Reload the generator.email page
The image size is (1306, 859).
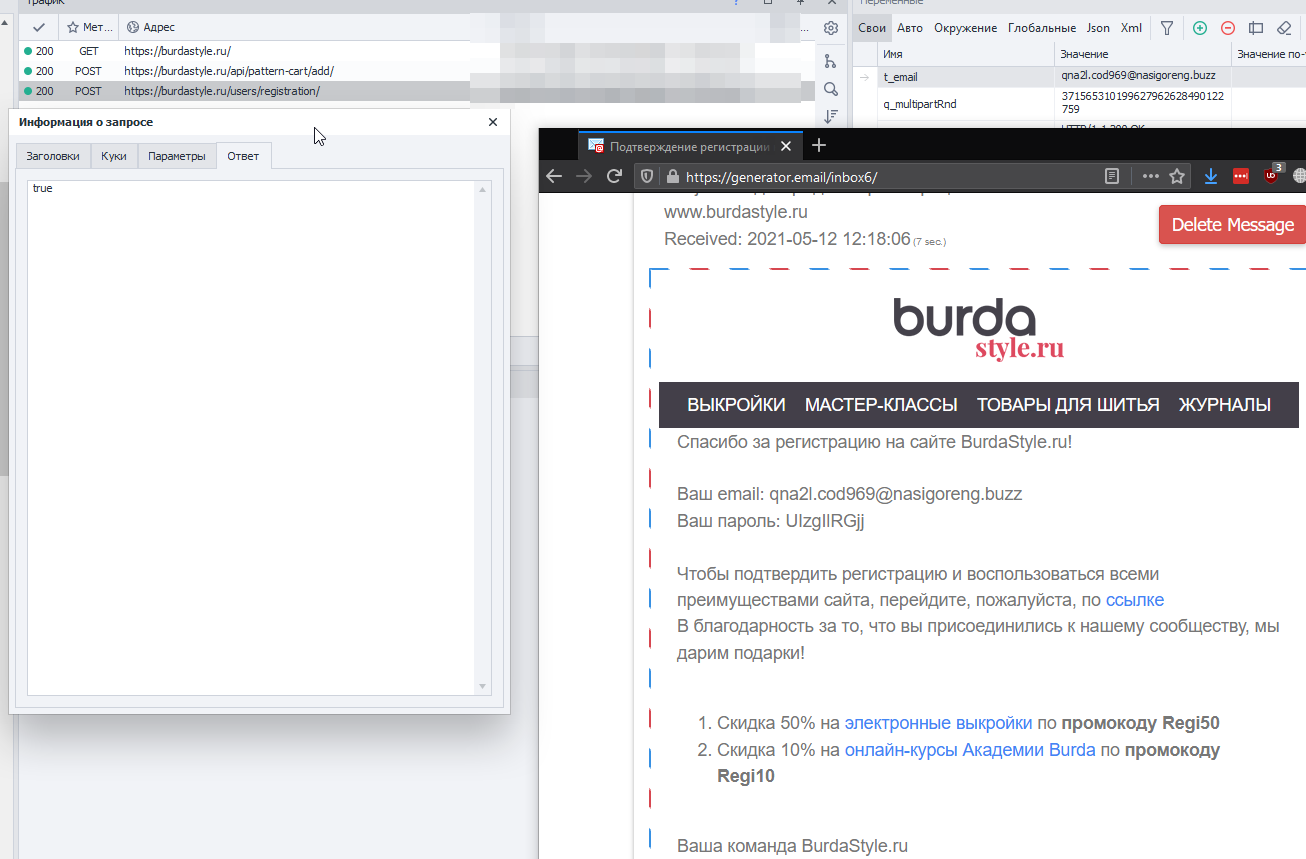[615, 176]
